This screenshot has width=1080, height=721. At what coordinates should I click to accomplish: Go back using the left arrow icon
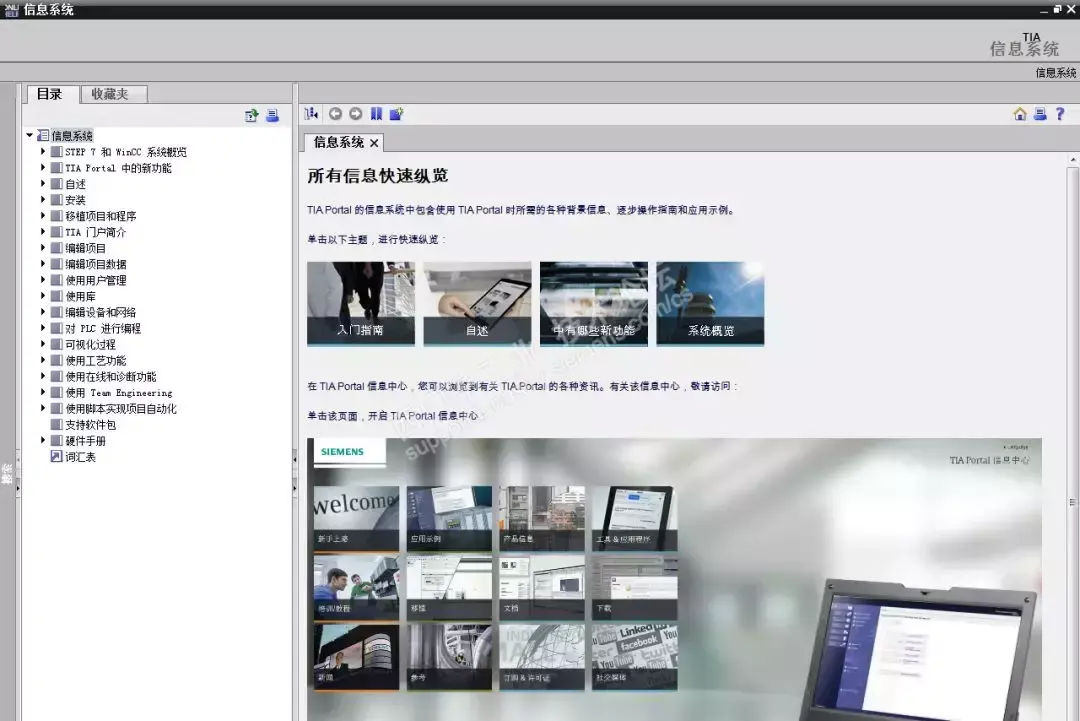tap(335, 114)
